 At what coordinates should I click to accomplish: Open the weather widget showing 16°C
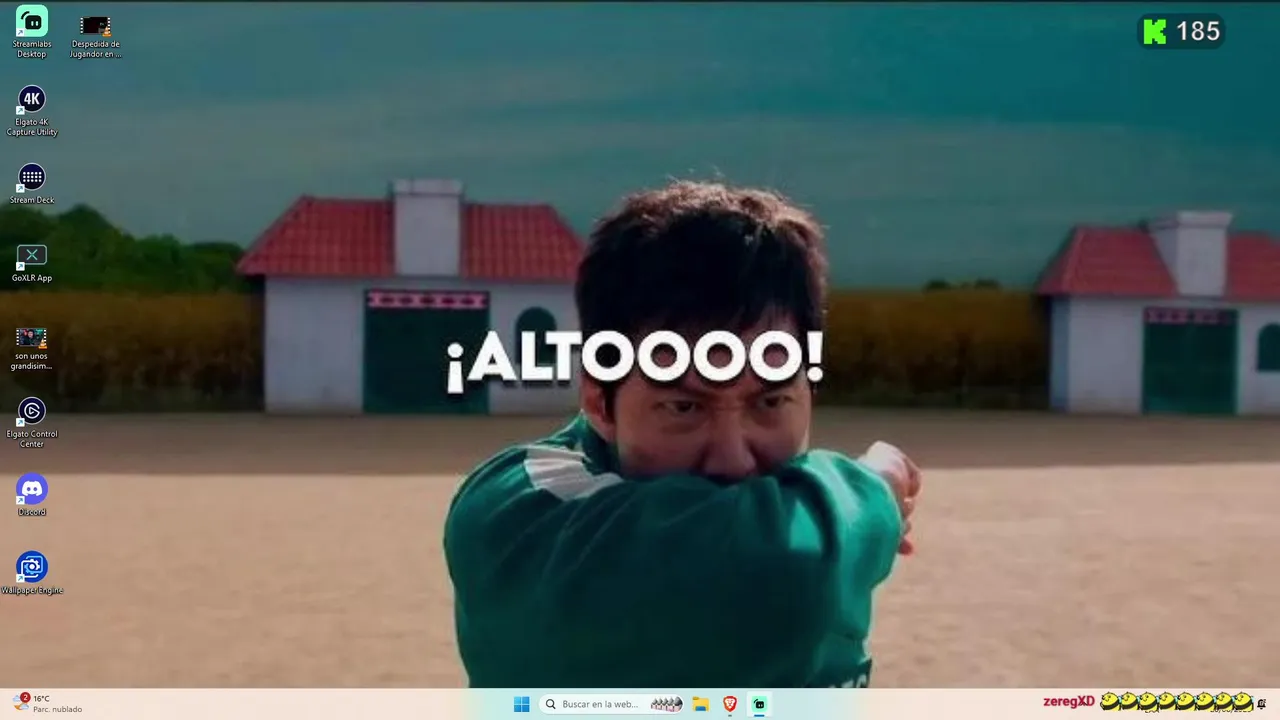click(47, 704)
